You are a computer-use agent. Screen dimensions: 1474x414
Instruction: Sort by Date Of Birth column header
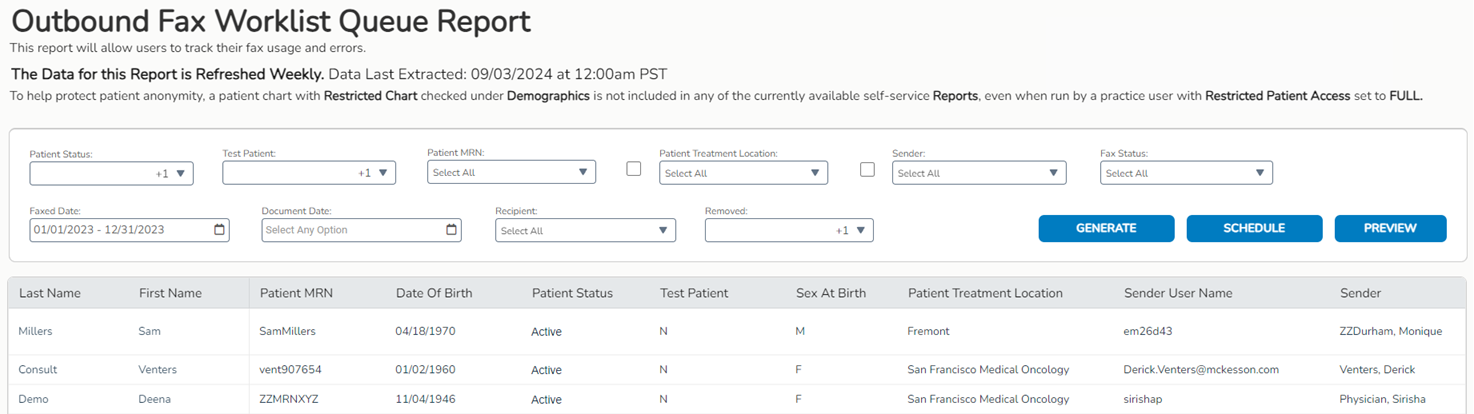pyautogui.click(x=434, y=293)
